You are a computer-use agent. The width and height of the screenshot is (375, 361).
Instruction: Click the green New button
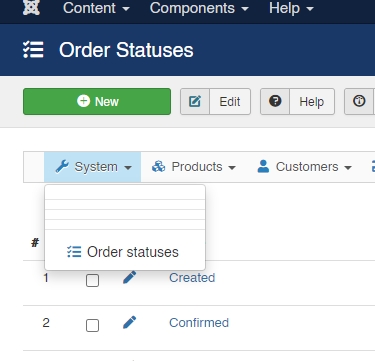[97, 101]
